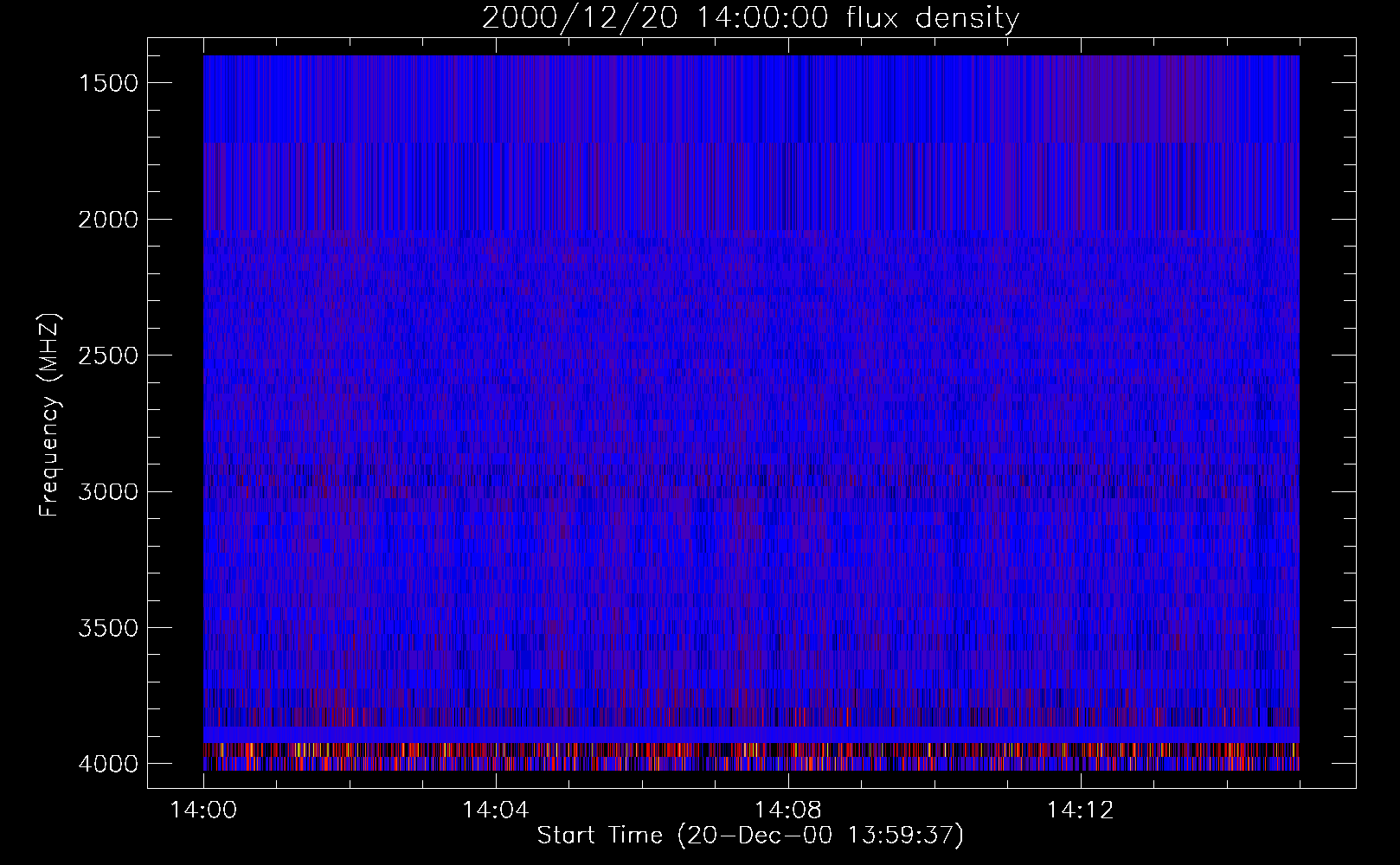Select the 3500 frequency axis label

(108, 628)
